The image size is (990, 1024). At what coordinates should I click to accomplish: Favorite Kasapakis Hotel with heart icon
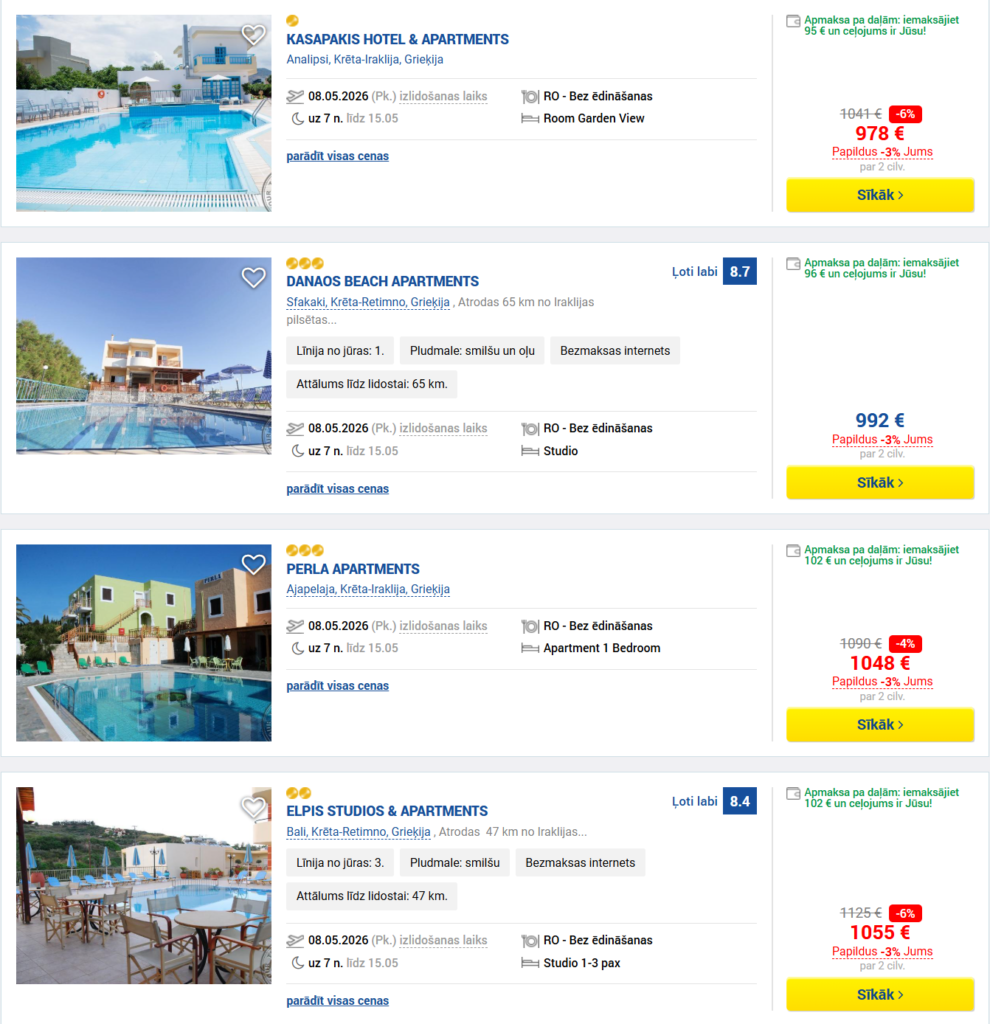click(x=253, y=36)
